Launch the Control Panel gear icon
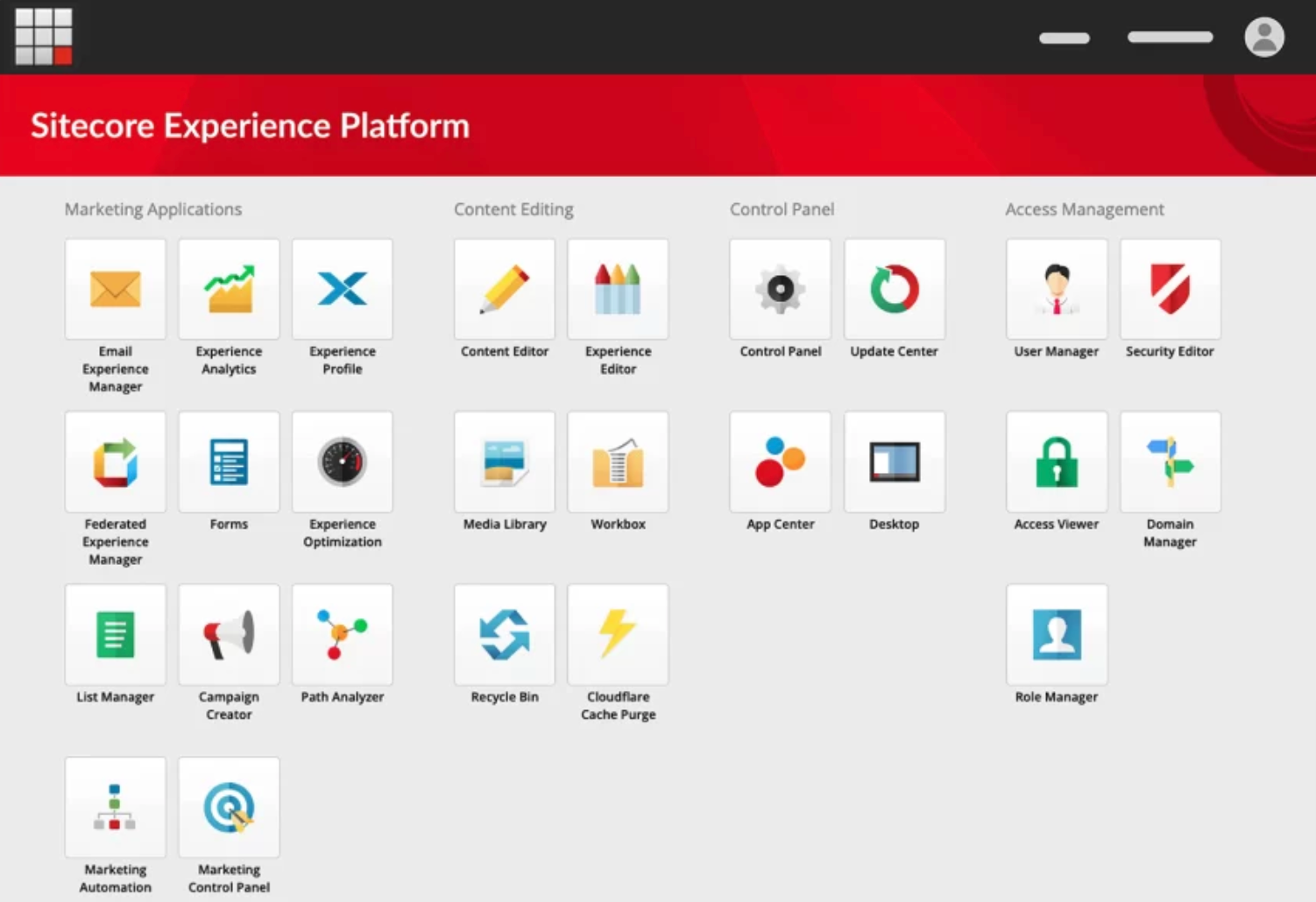Image resolution: width=1316 pixels, height=902 pixels. pyautogui.click(x=780, y=289)
